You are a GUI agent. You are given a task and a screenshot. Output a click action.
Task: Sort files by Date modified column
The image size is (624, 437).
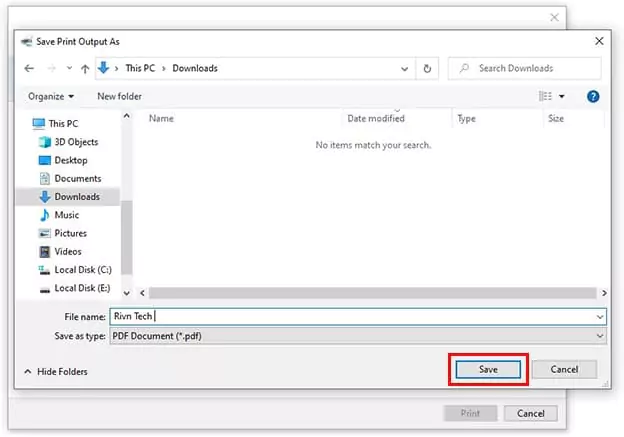[375, 119]
